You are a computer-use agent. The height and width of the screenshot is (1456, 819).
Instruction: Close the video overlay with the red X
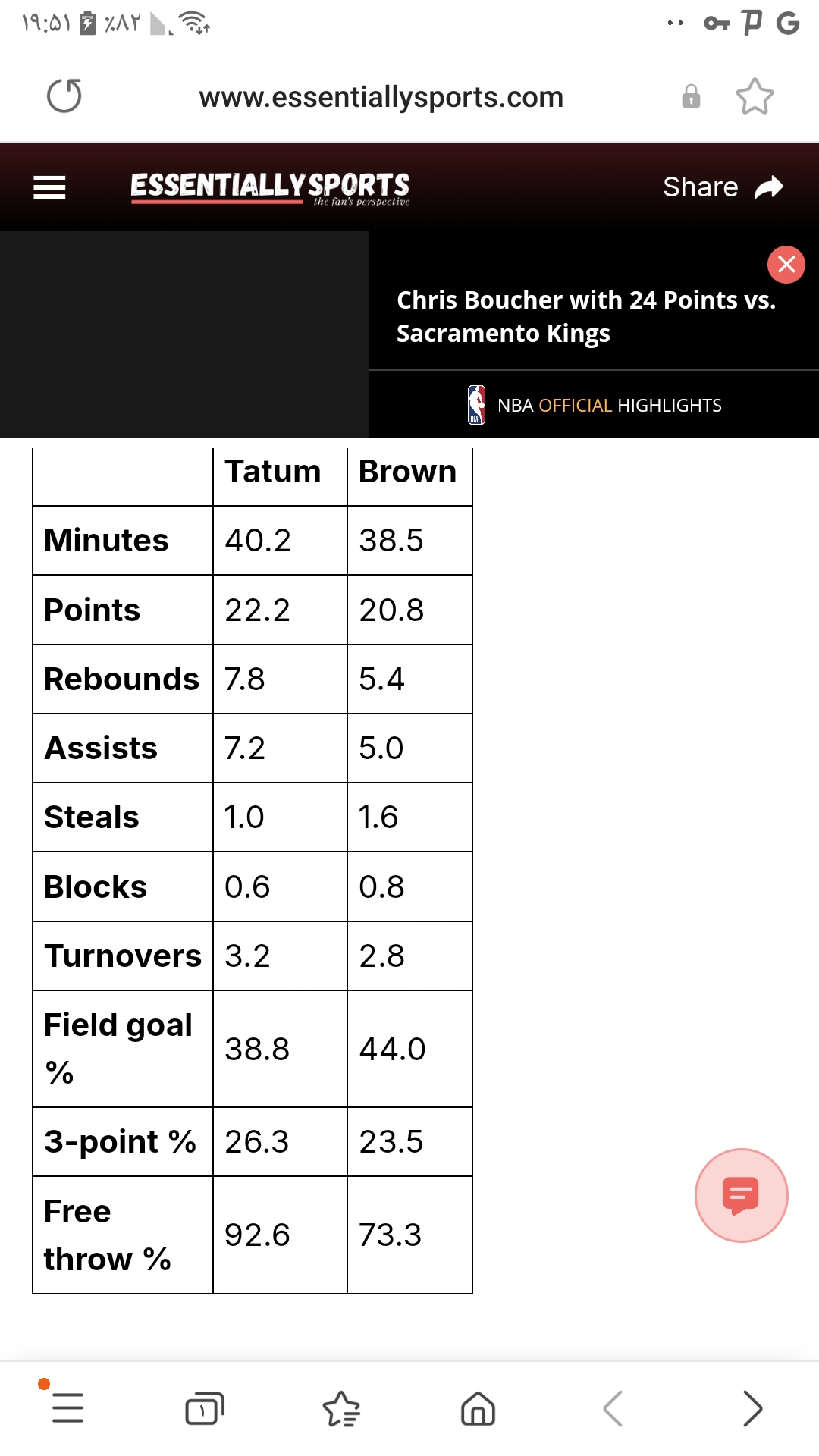tap(786, 265)
